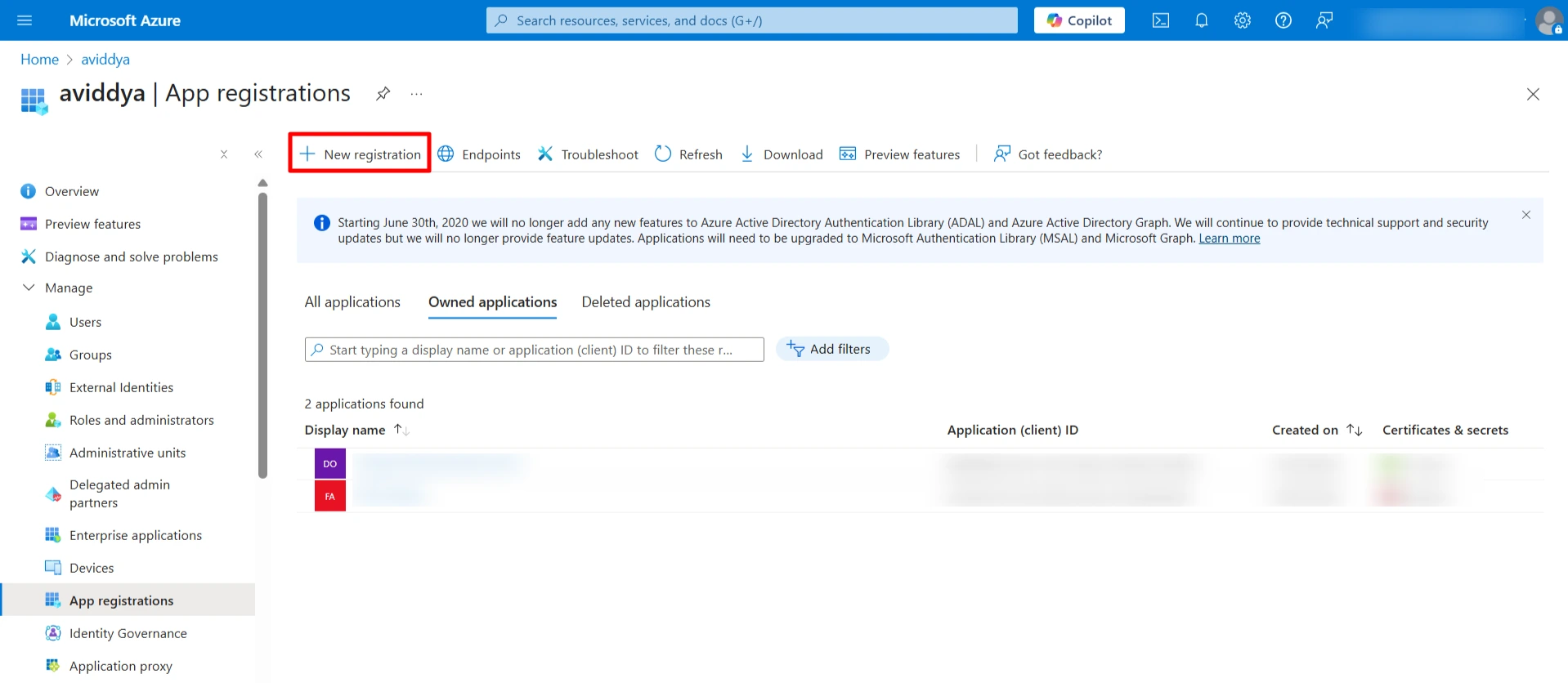Open Learn more link in banner
Viewport: 1568px width, 683px height.
[x=1230, y=239]
